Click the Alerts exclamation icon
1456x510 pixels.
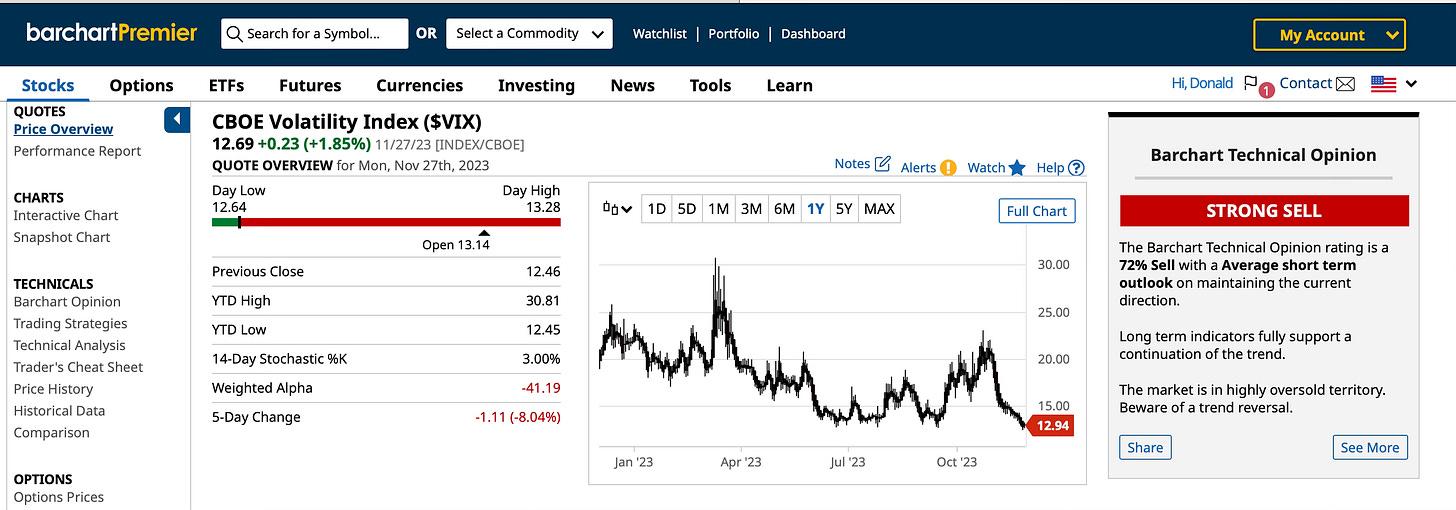948,168
